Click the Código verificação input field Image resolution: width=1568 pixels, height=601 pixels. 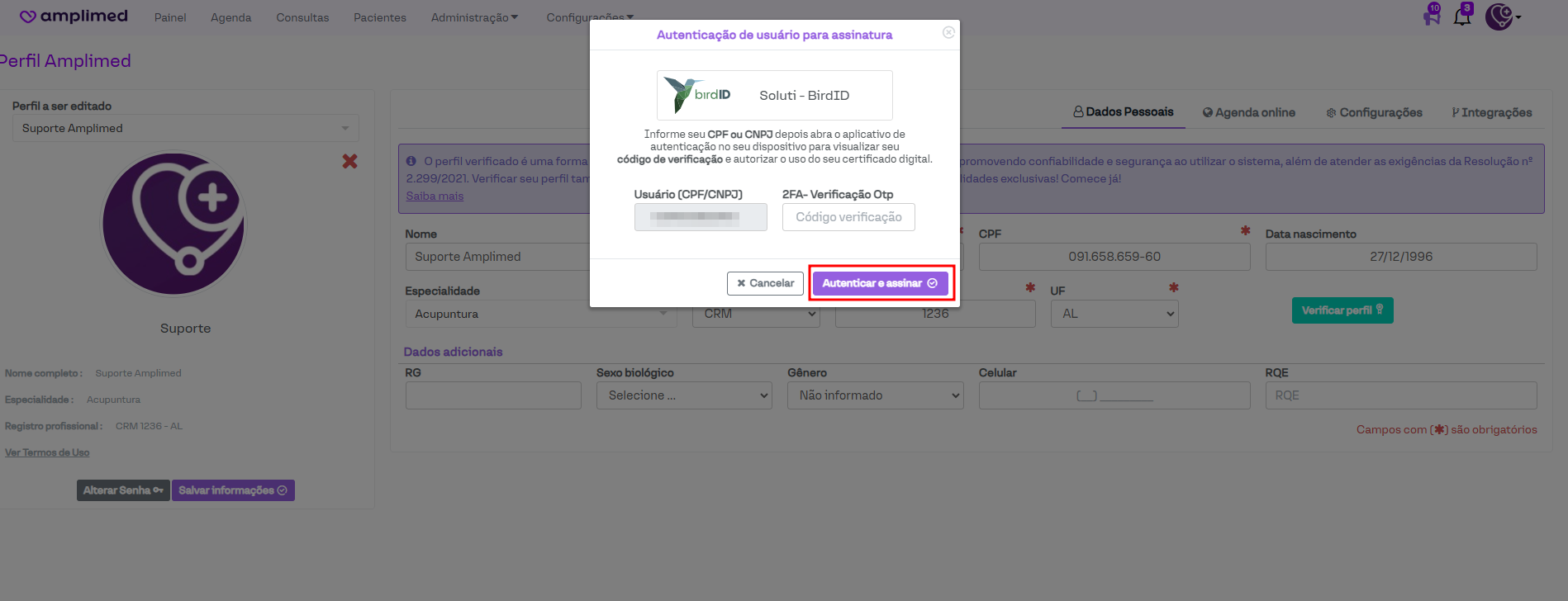click(848, 217)
